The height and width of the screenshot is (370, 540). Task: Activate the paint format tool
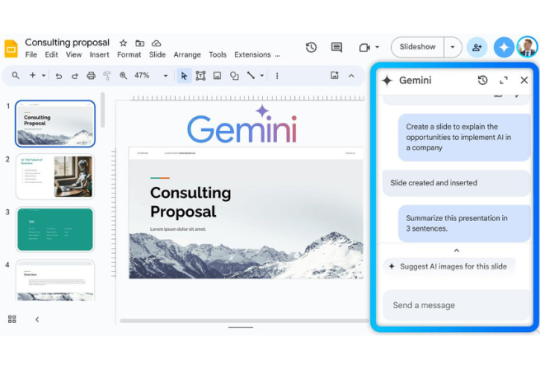(107, 75)
